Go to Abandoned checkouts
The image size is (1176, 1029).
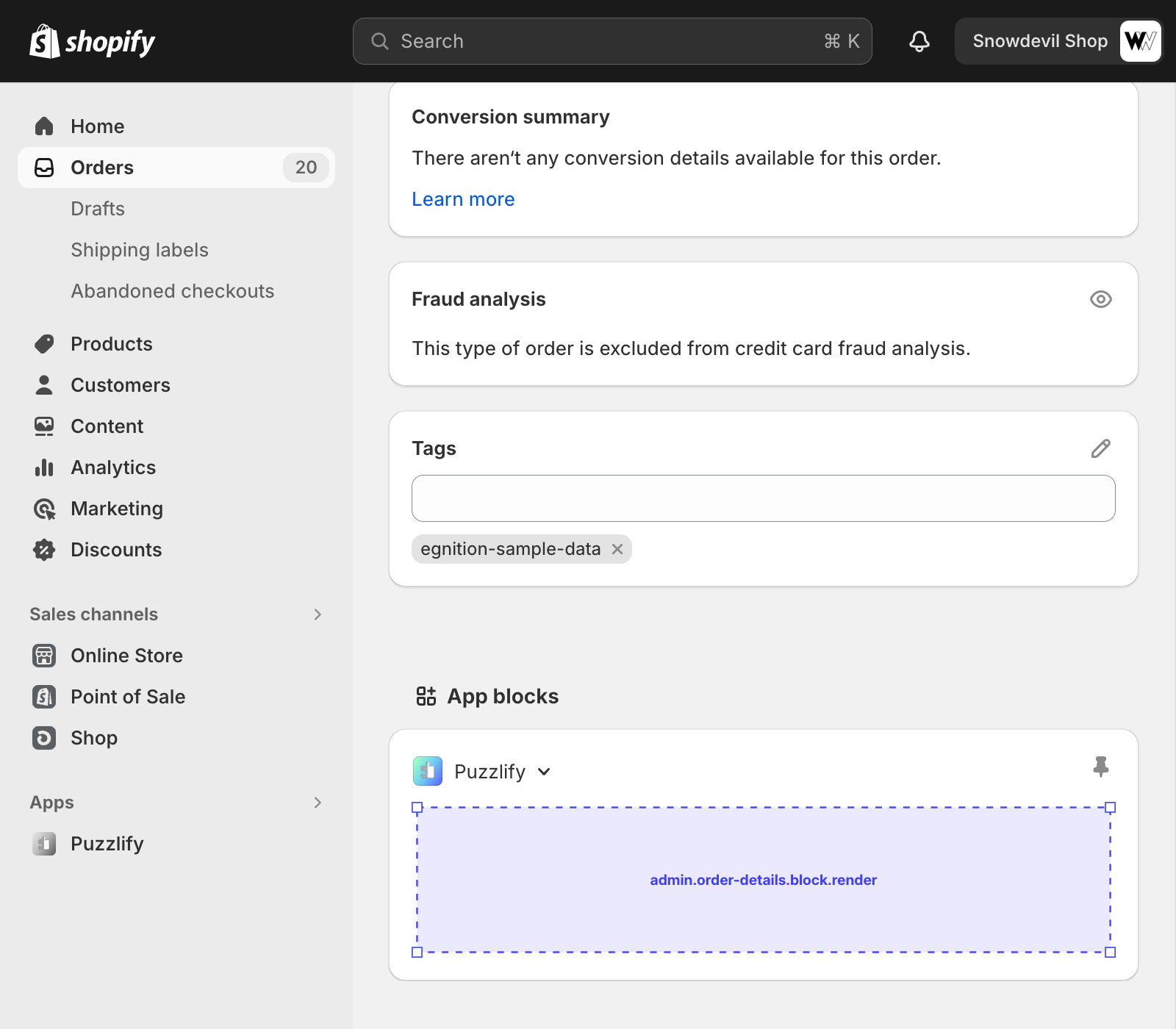172,291
